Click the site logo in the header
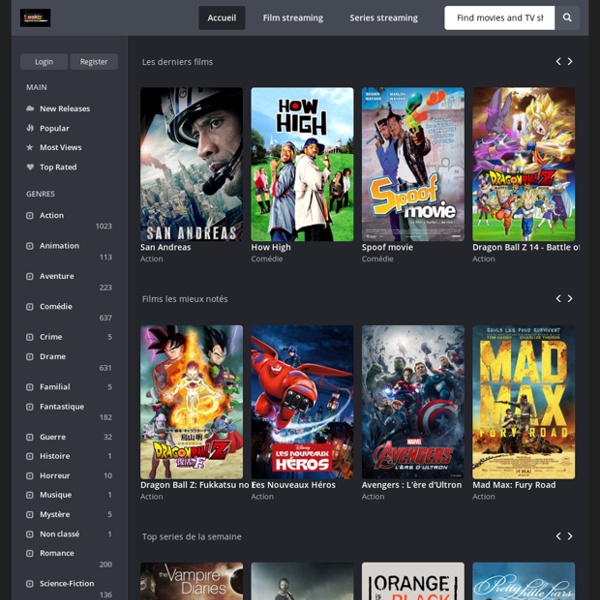The width and height of the screenshot is (600, 600). [x=35, y=18]
